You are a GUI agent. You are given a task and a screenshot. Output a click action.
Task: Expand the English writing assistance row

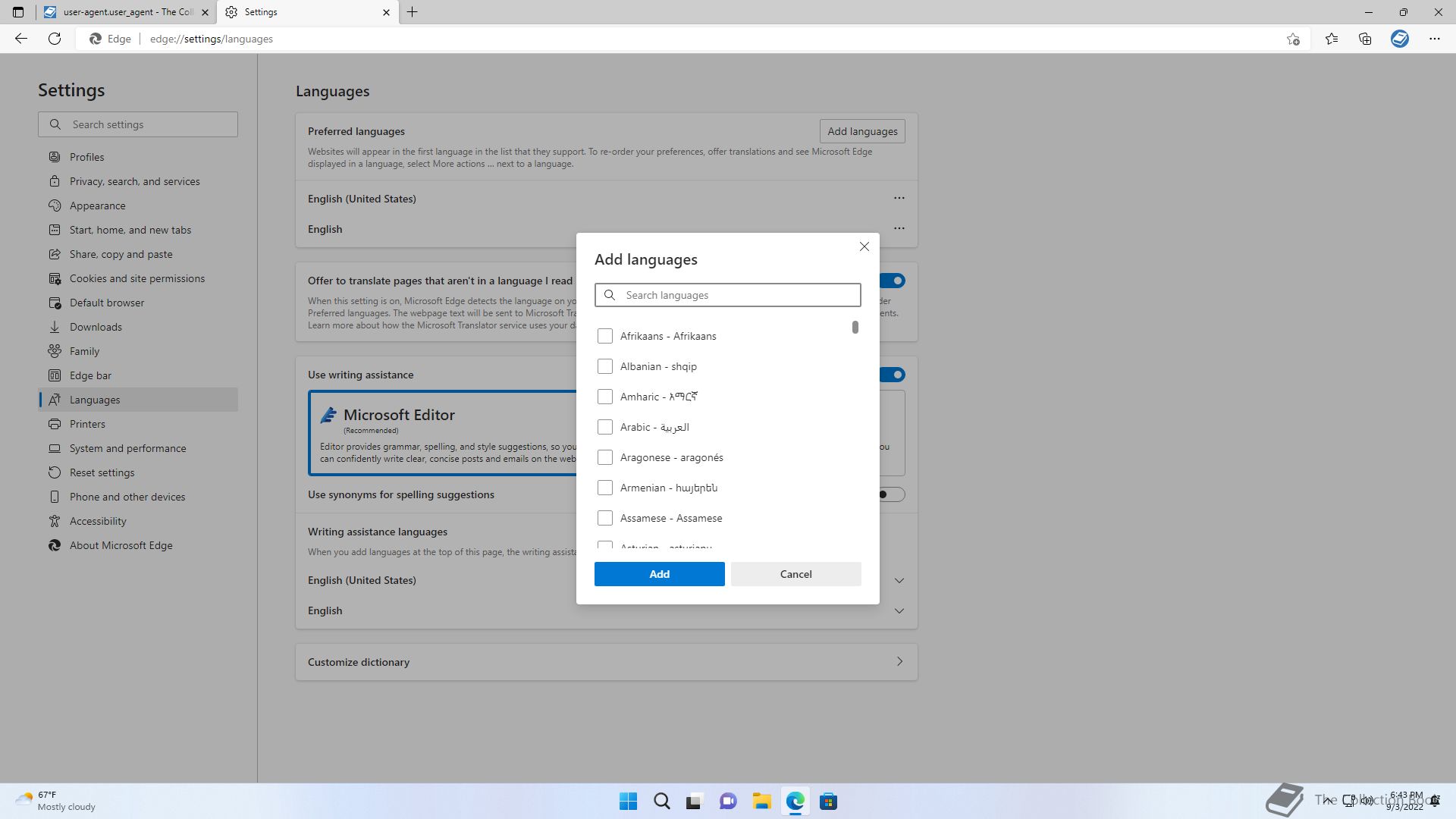click(x=899, y=610)
